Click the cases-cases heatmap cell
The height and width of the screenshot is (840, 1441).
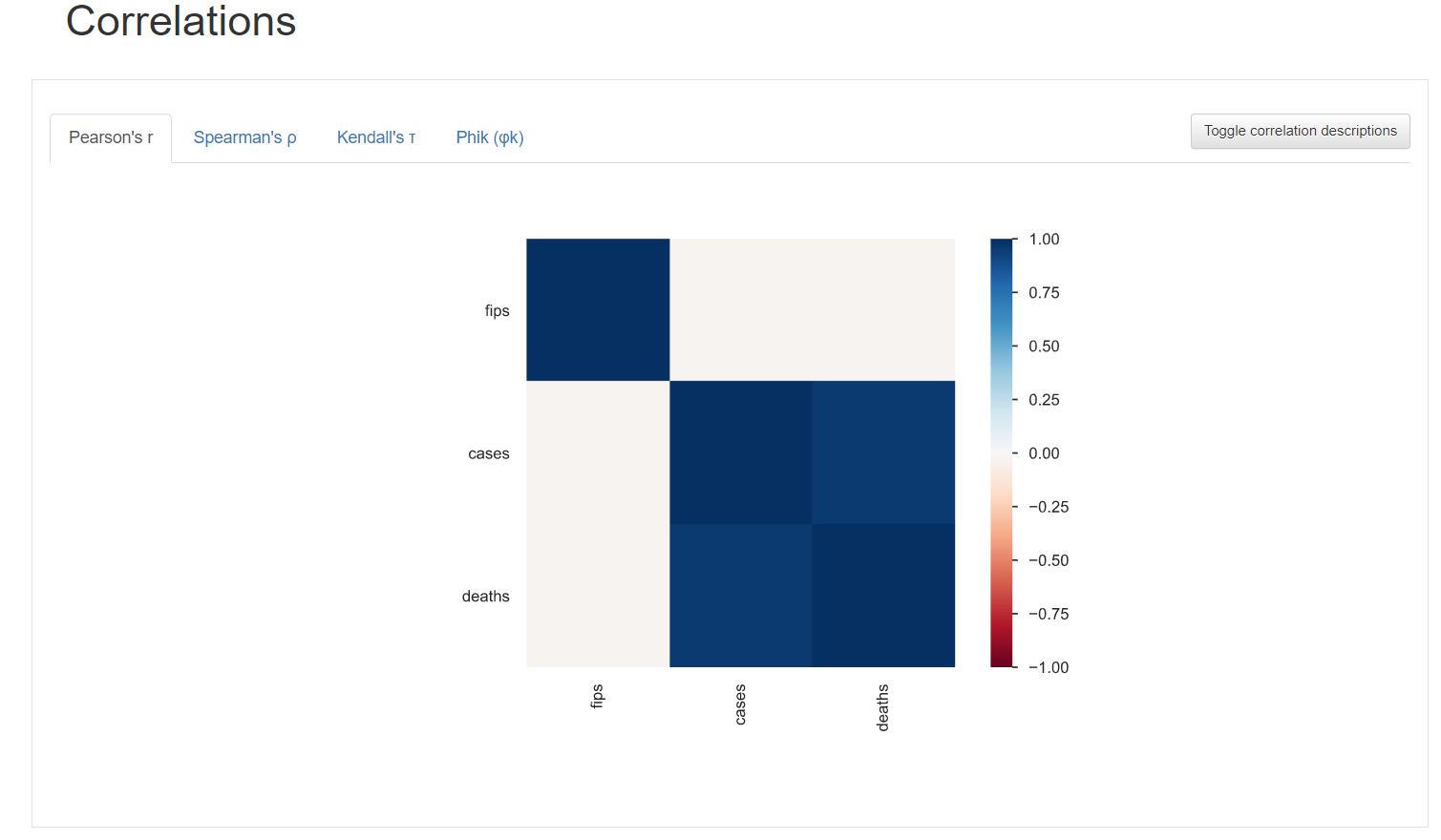(740, 453)
